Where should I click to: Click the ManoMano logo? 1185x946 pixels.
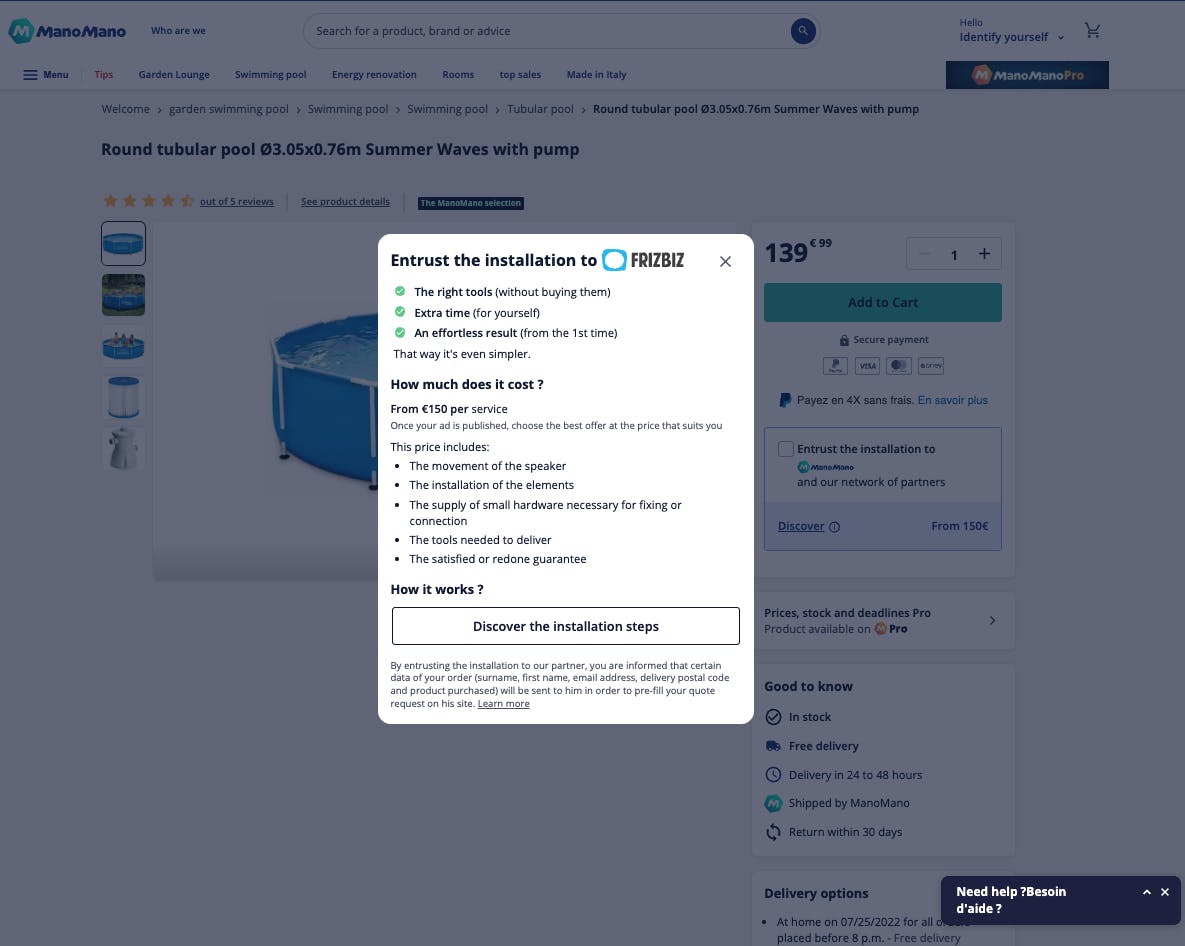click(67, 31)
